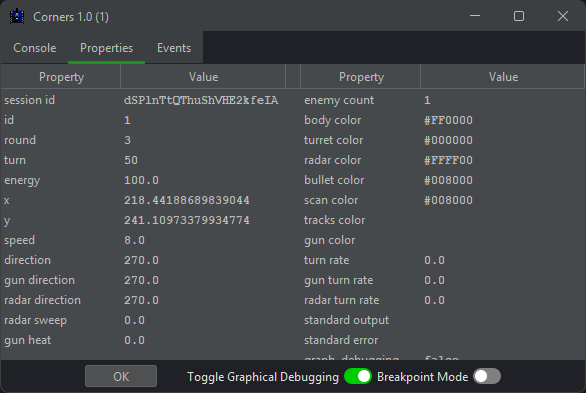Click the 'turret color' property label
Image resolution: width=586 pixels, height=393 pixels.
coord(333,140)
